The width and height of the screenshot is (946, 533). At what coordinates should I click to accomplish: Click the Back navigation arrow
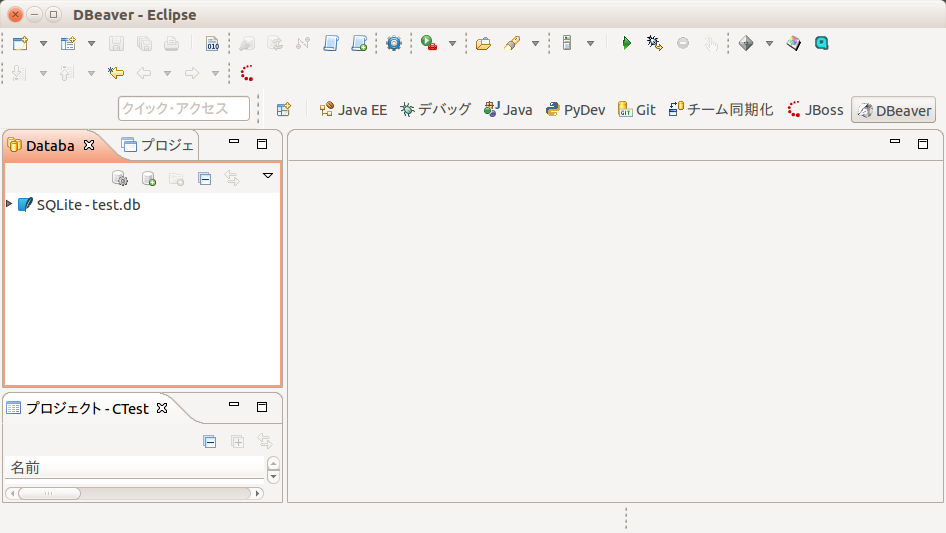[144, 74]
